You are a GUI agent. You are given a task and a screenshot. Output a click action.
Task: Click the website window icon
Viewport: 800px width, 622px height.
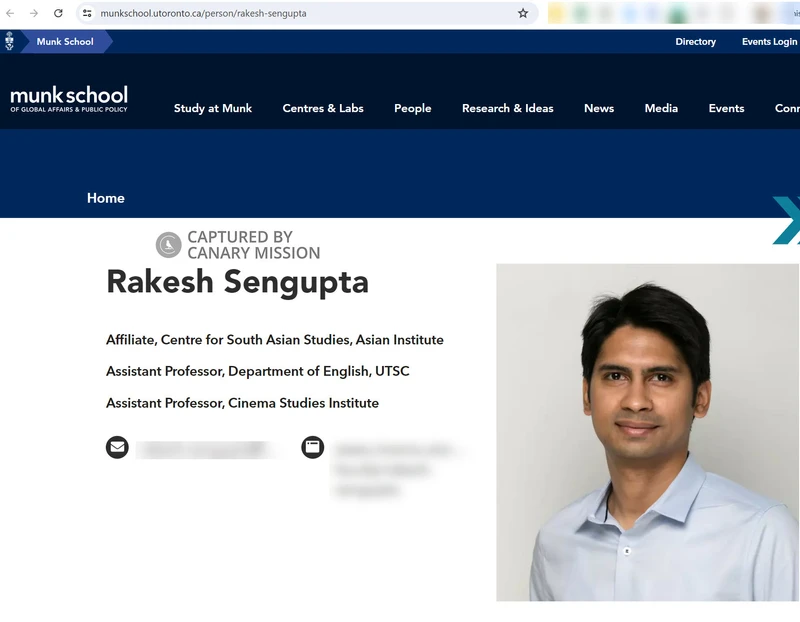click(313, 447)
